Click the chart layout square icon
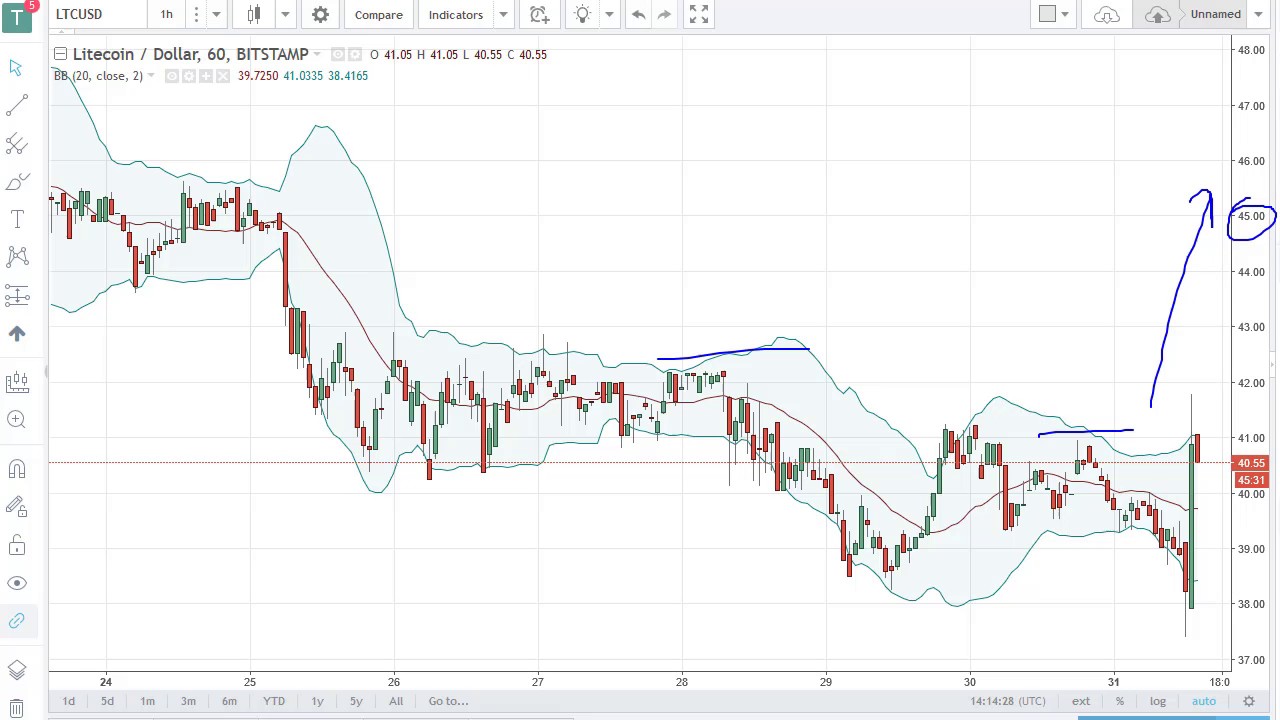 (x=1047, y=14)
